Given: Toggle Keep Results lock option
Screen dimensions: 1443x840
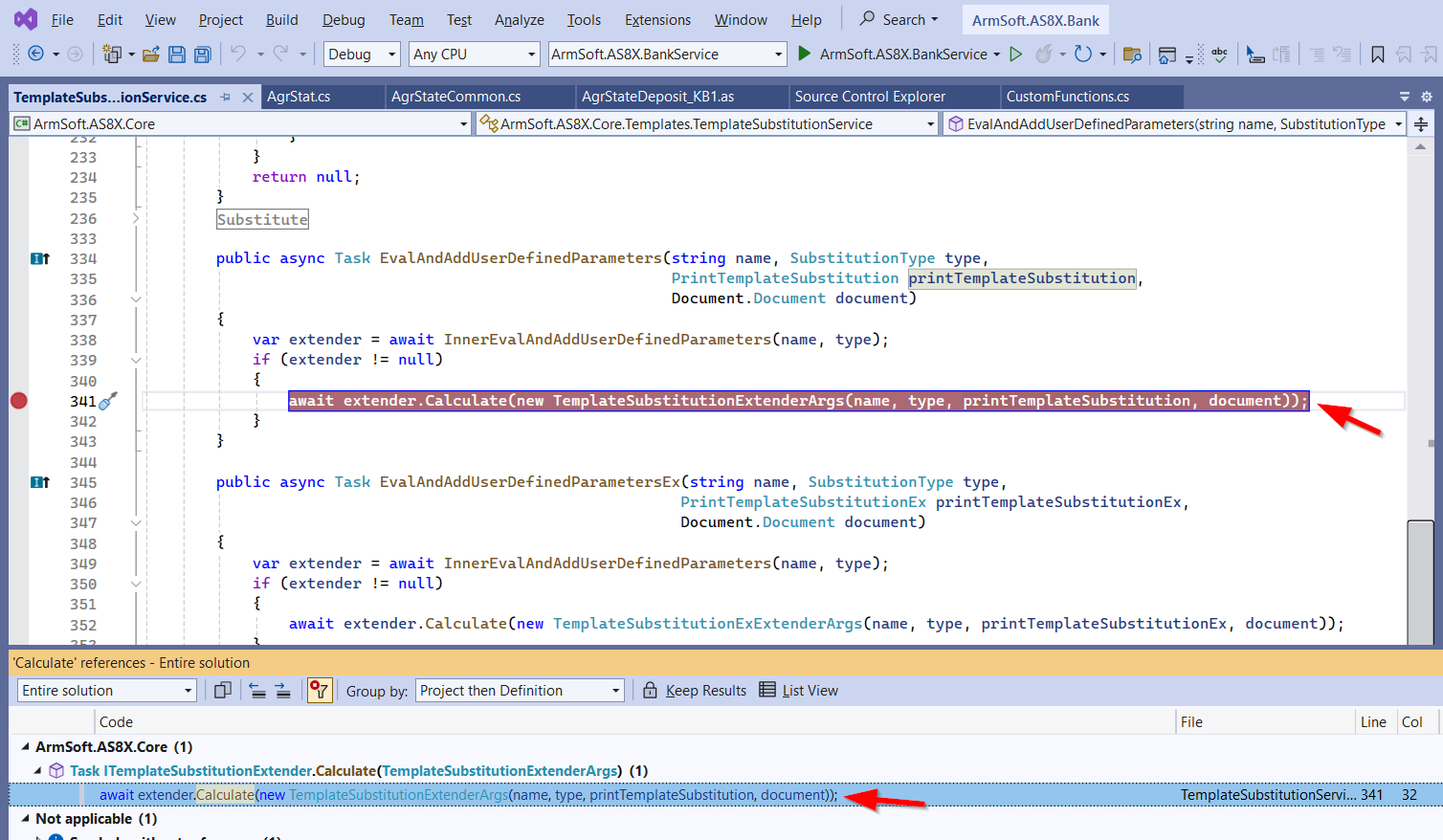Looking at the screenshot, I should pos(695,691).
